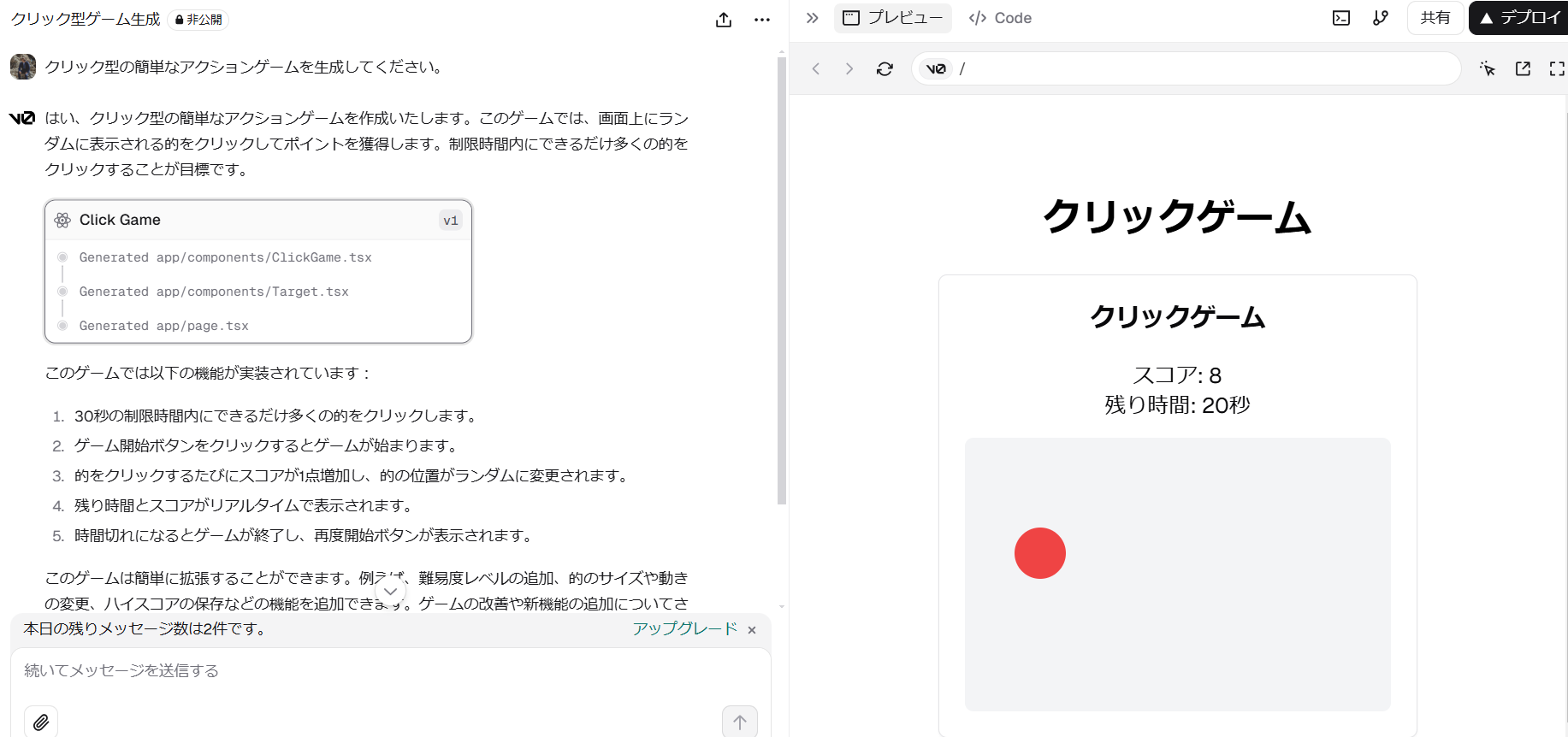This screenshot has height=737, width=1568.
Task: Click the paperclip attach file icon
Action: click(41, 722)
